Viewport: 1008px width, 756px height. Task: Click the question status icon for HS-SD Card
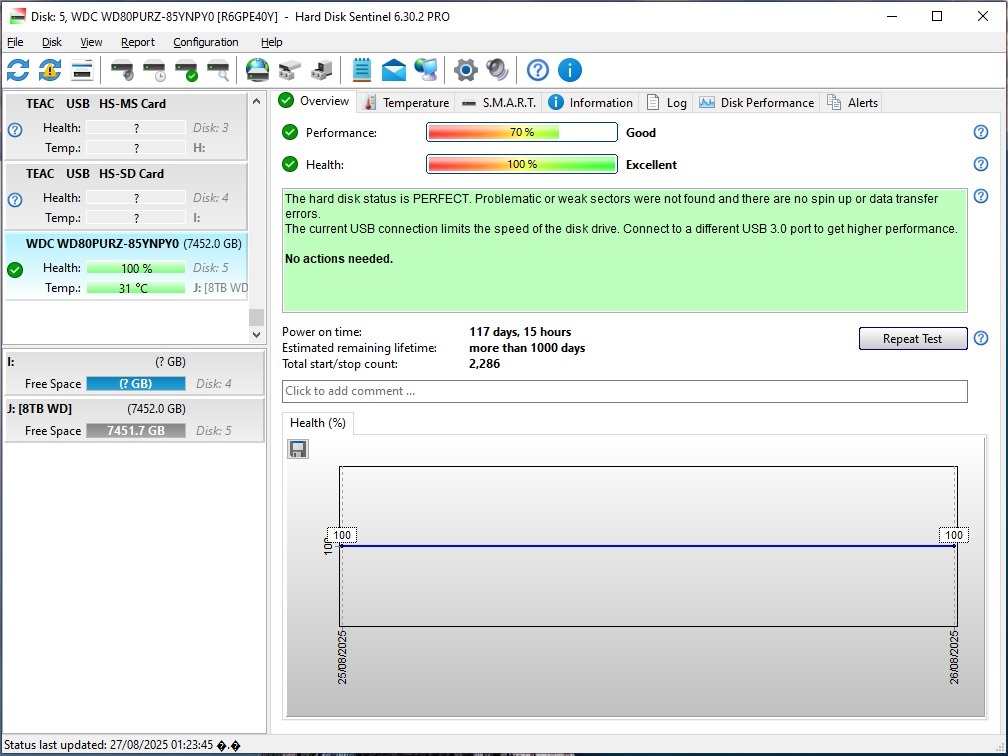coord(15,200)
